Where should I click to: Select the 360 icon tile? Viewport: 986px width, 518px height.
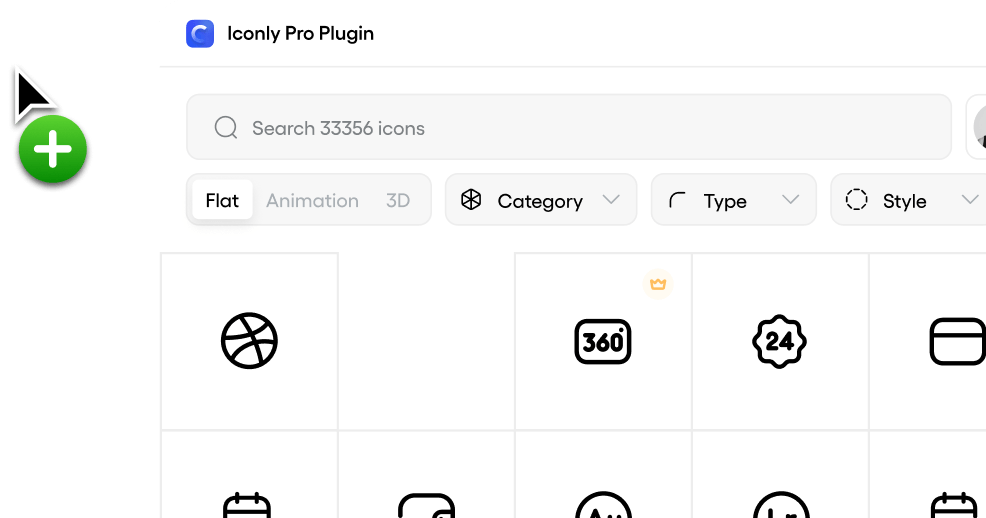[603, 341]
